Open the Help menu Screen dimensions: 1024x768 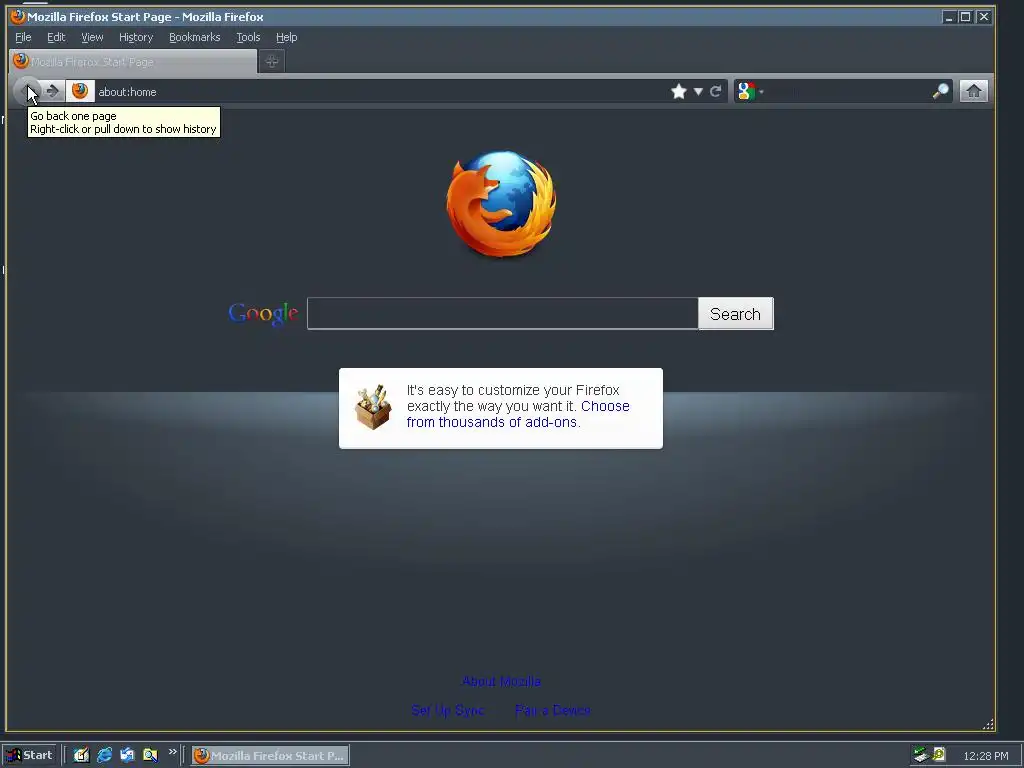click(286, 37)
